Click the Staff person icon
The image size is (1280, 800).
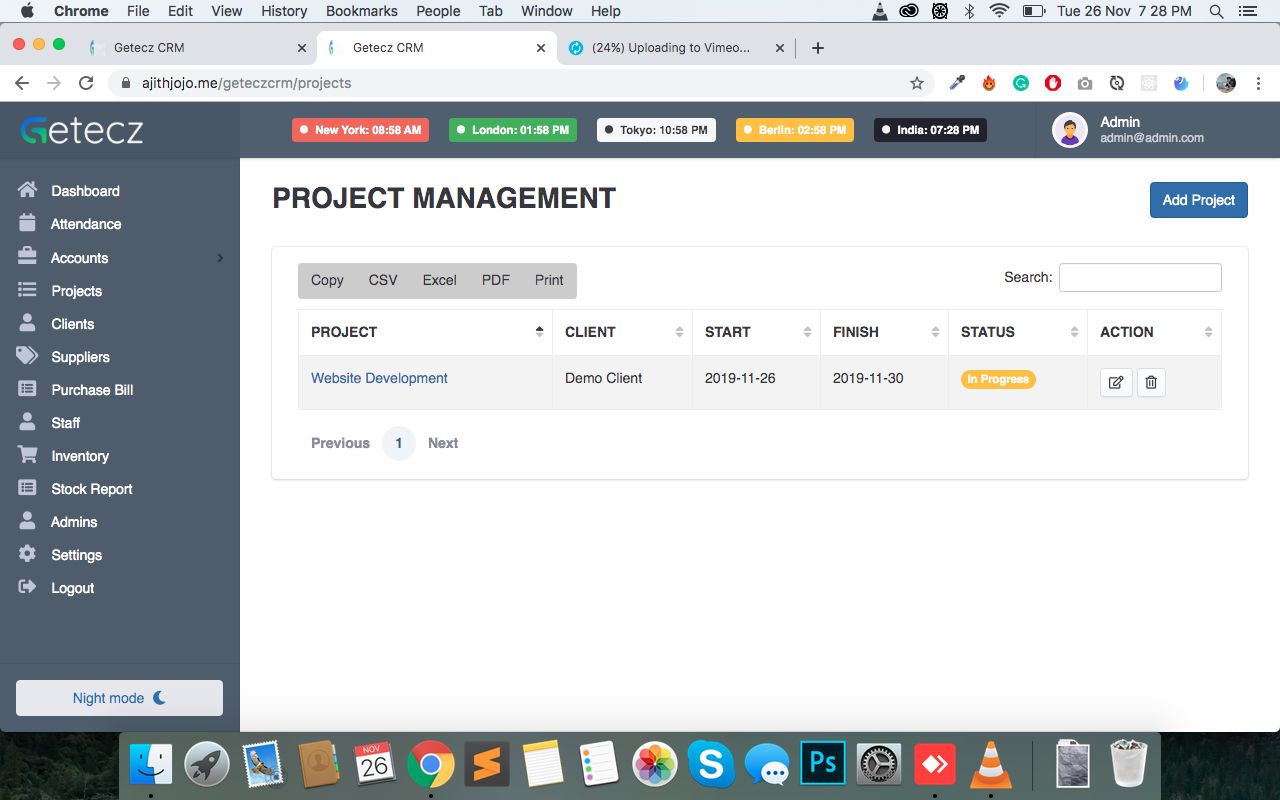tap(28, 422)
